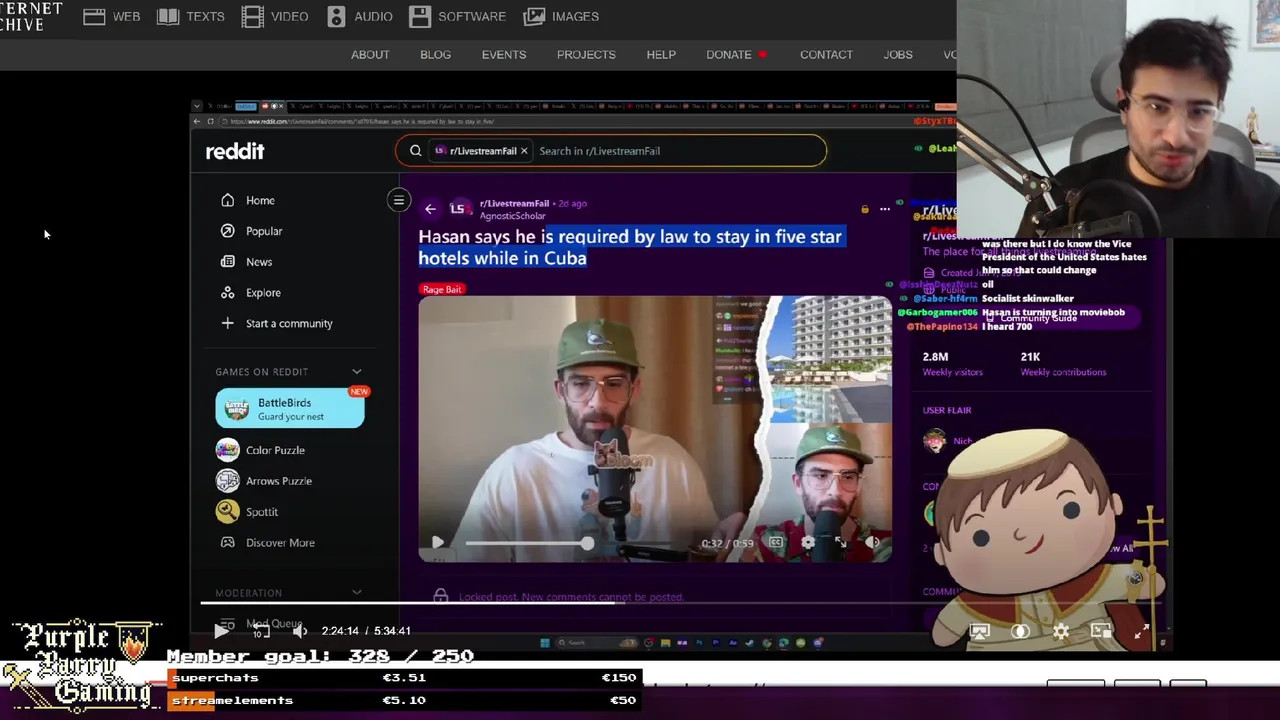Image resolution: width=1280 pixels, height=720 pixels.
Task: Click the lock icon beside post options
Action: pyautogui.click(x=864, y=209)
